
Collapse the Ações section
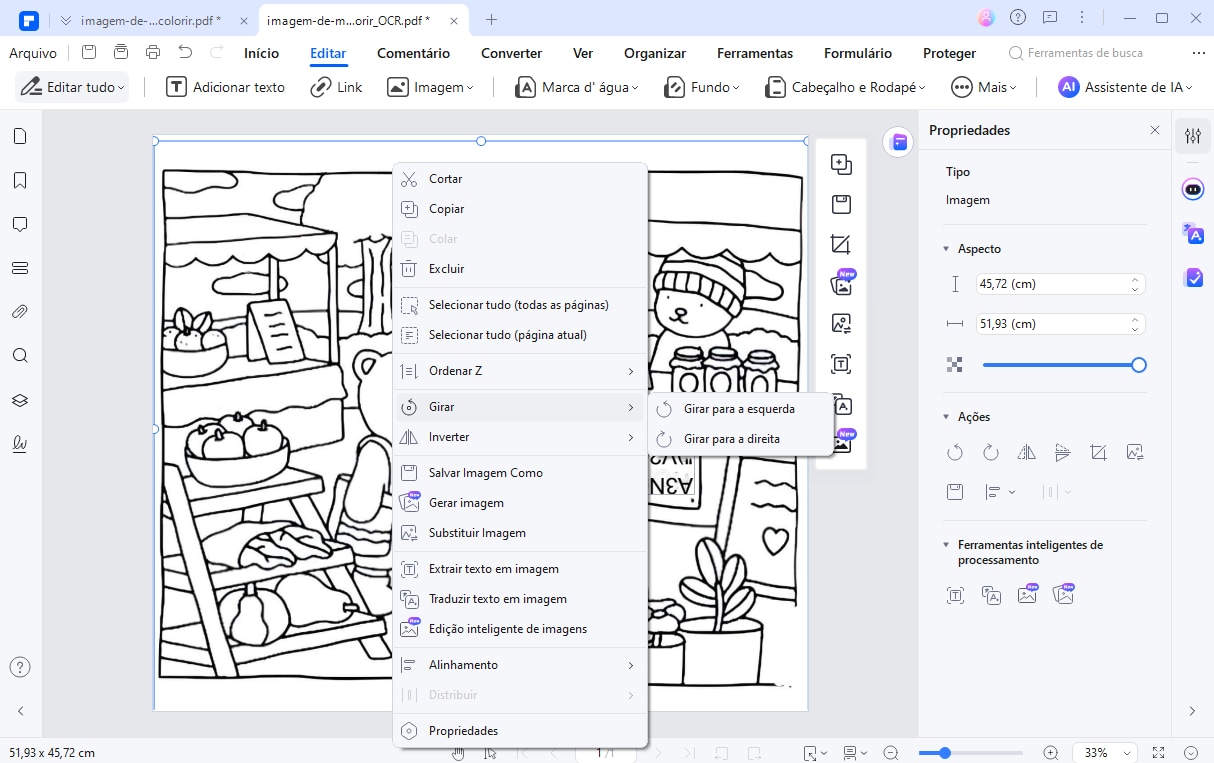[x=946, y=417]
